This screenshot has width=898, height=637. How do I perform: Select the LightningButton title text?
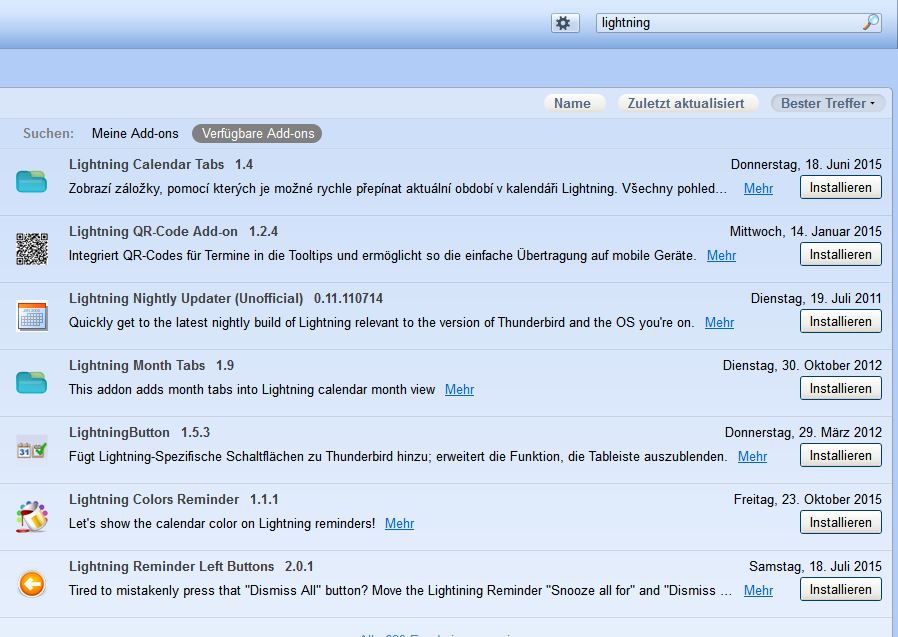(x=119, y=432)
